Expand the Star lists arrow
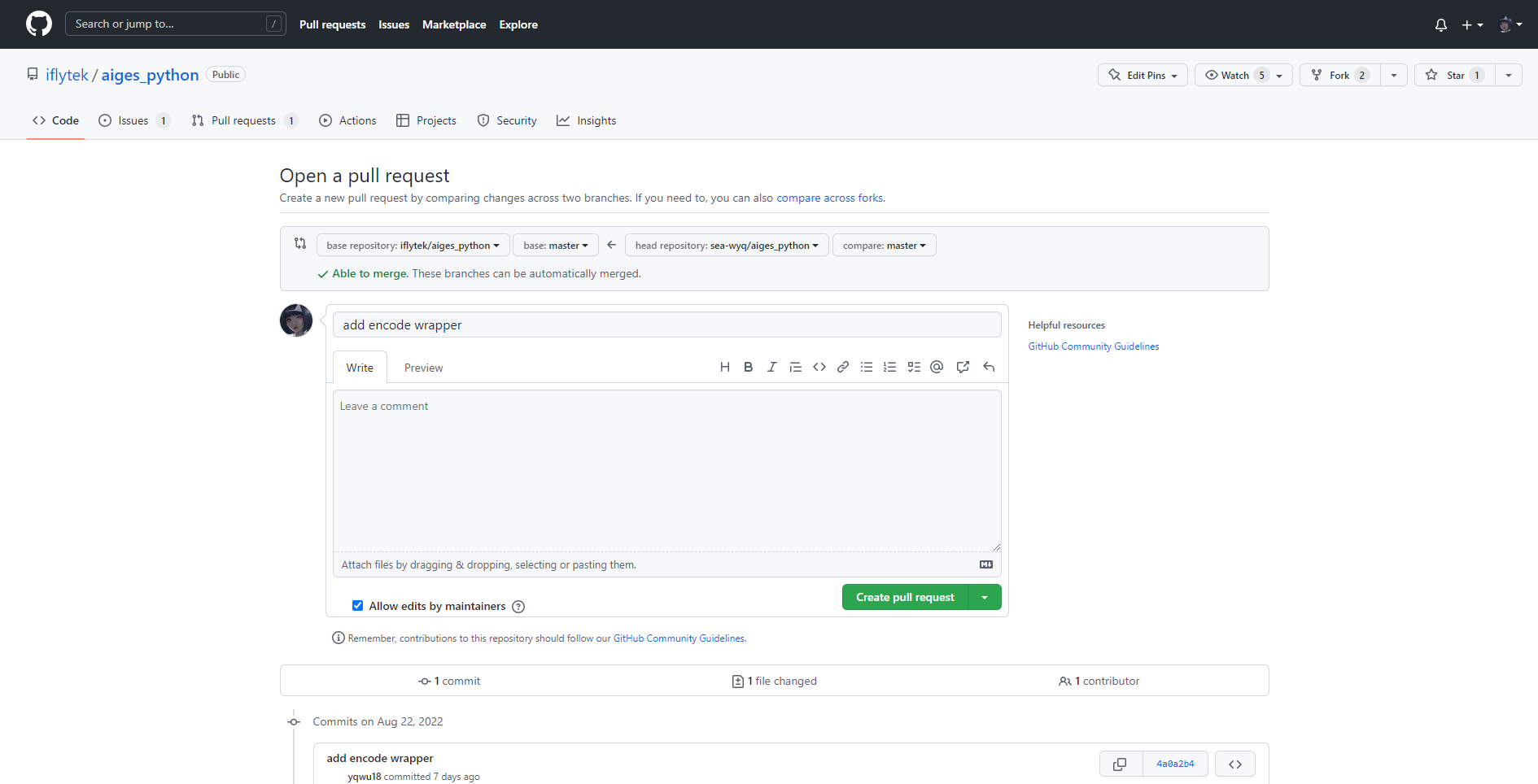Screen dimensions: 1538x784 (x=1509, y=75)
